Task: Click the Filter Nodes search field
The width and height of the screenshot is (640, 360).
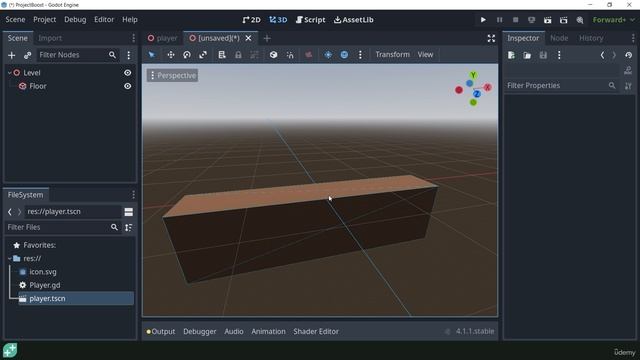Action: click(x=77, y=55)
